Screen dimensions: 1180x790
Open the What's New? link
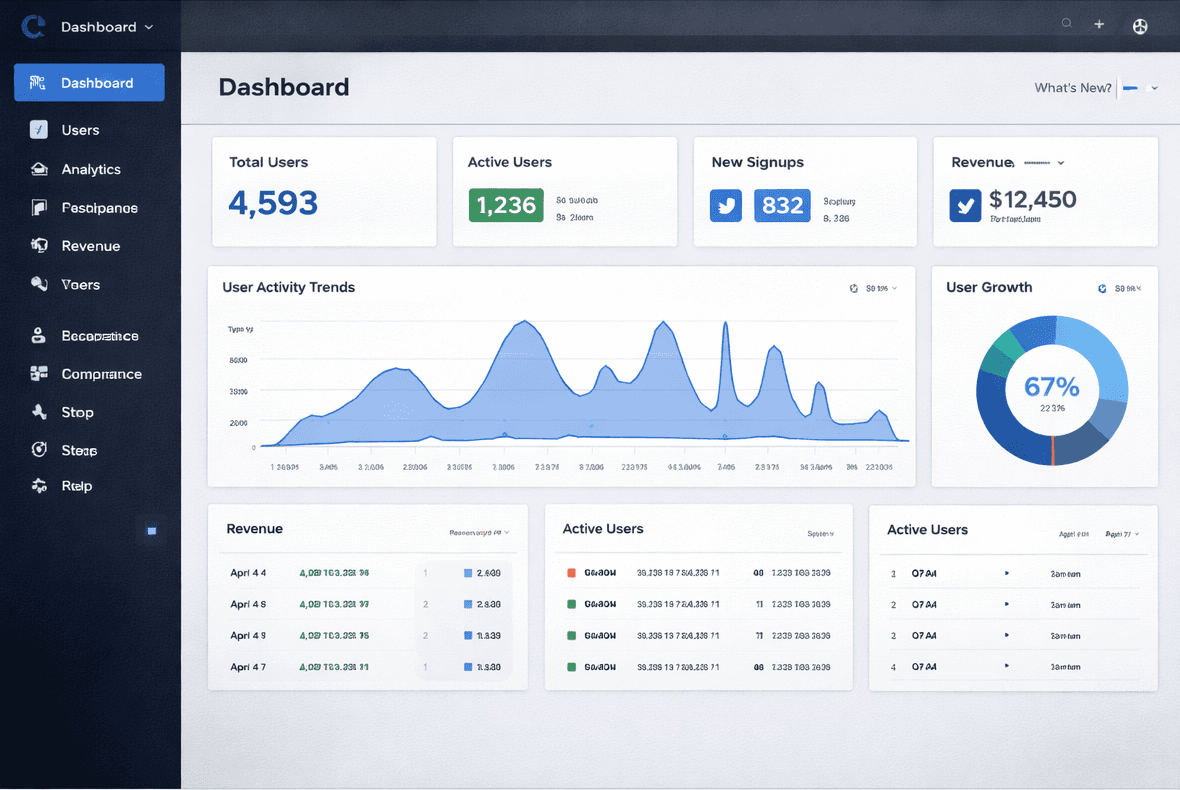(x=1072, y=88)
